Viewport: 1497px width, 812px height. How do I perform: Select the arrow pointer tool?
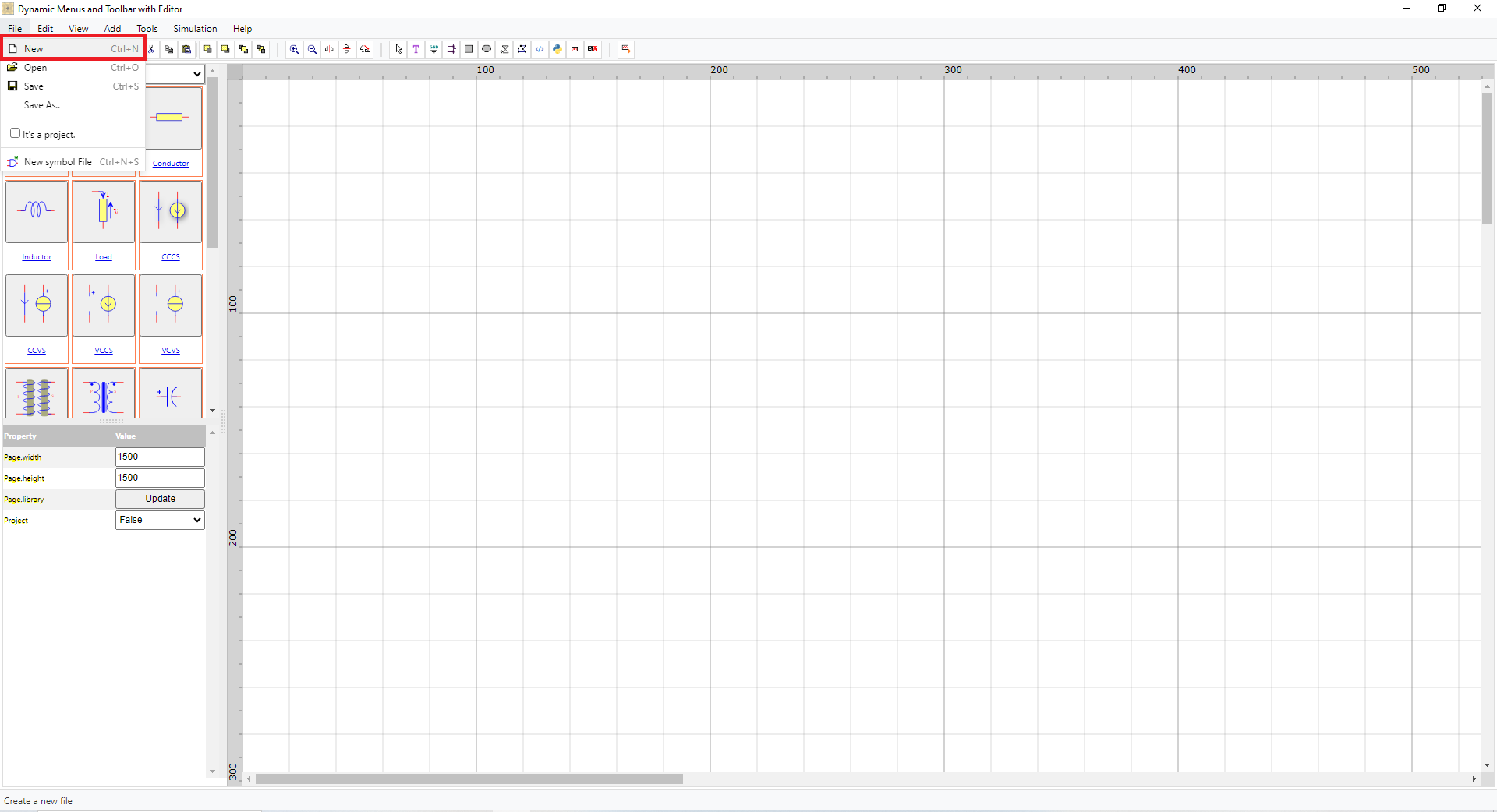[x=398, y=49]
